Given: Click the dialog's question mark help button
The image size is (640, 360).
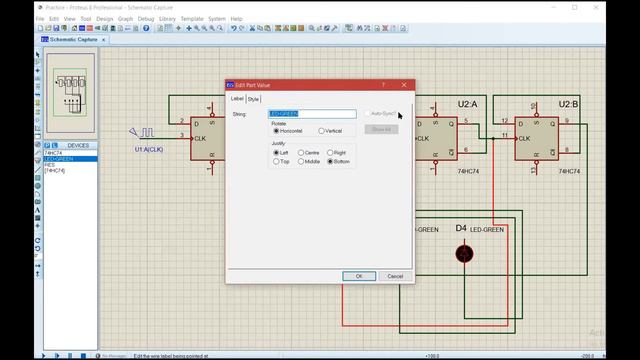Looking at the screenshot, I should tap(383, 85).
